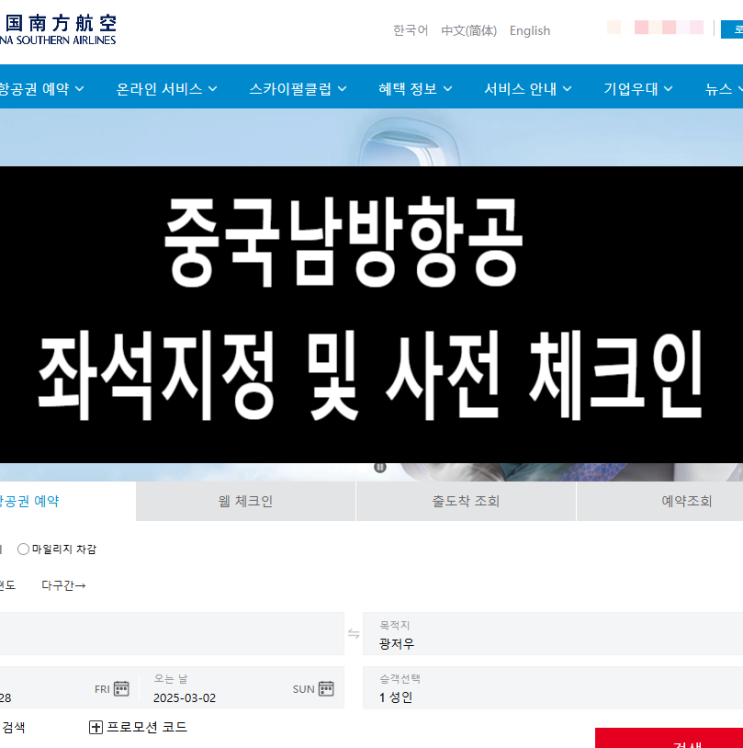Click China Southern Airlines logo
The width and height of the screenshot is (743, 748).
coord(58,30)
